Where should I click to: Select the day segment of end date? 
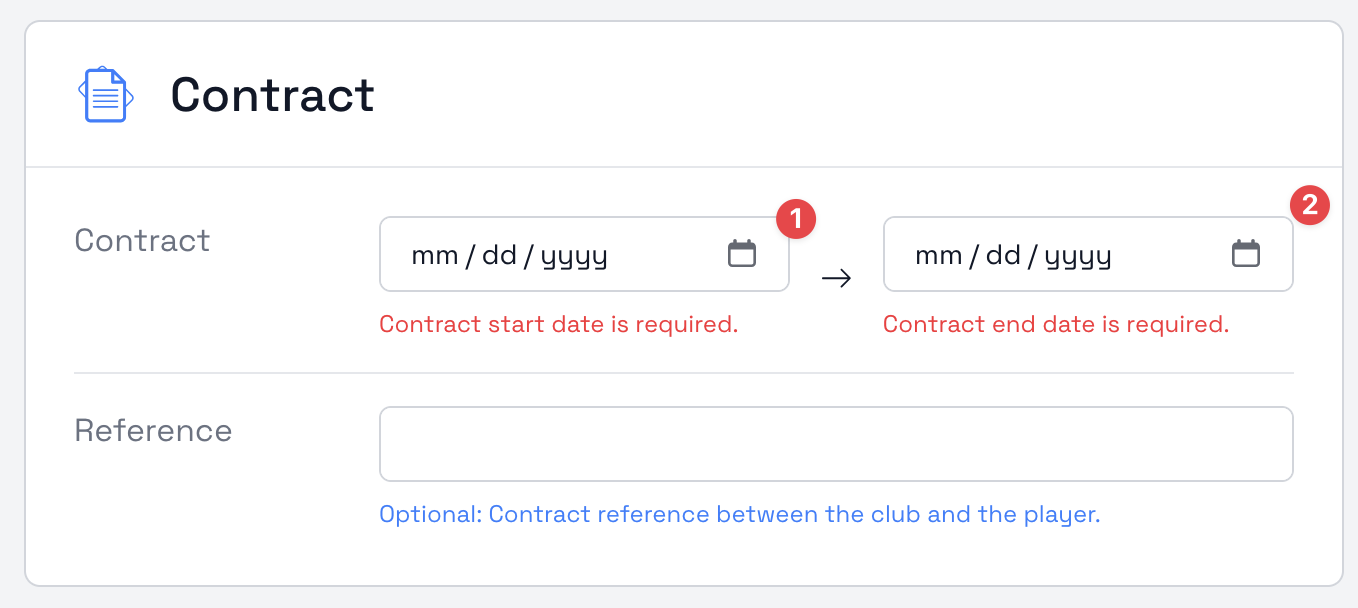1003,256
